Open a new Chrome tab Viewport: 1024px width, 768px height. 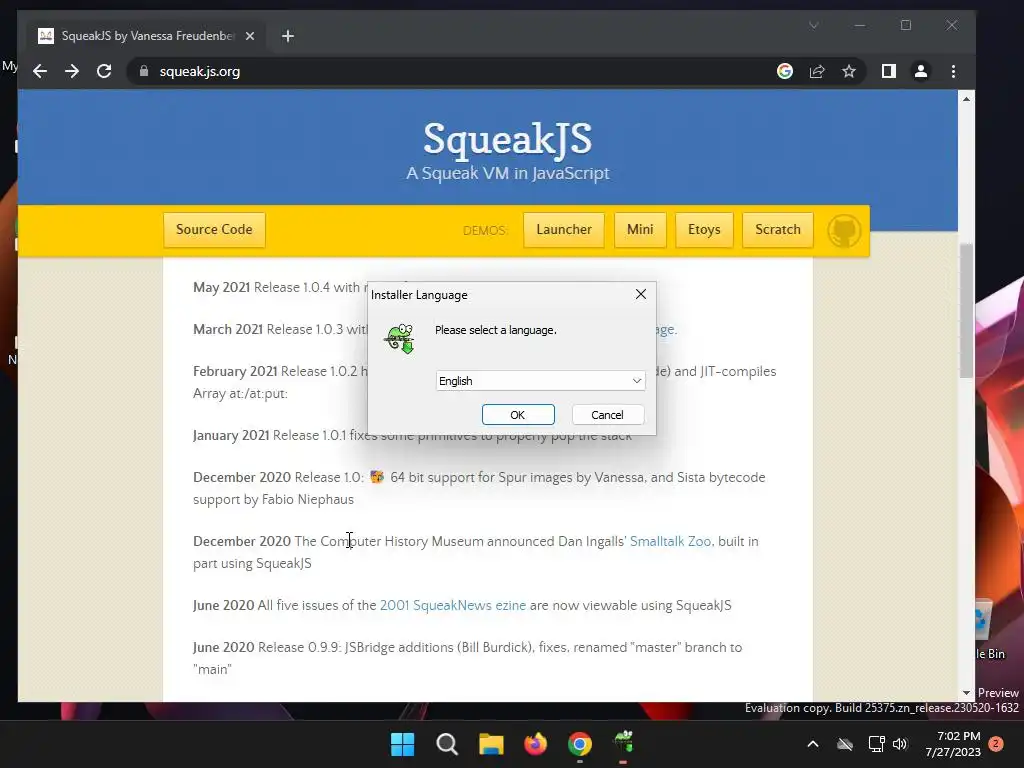pyautogui.click(x=288, y=36)
